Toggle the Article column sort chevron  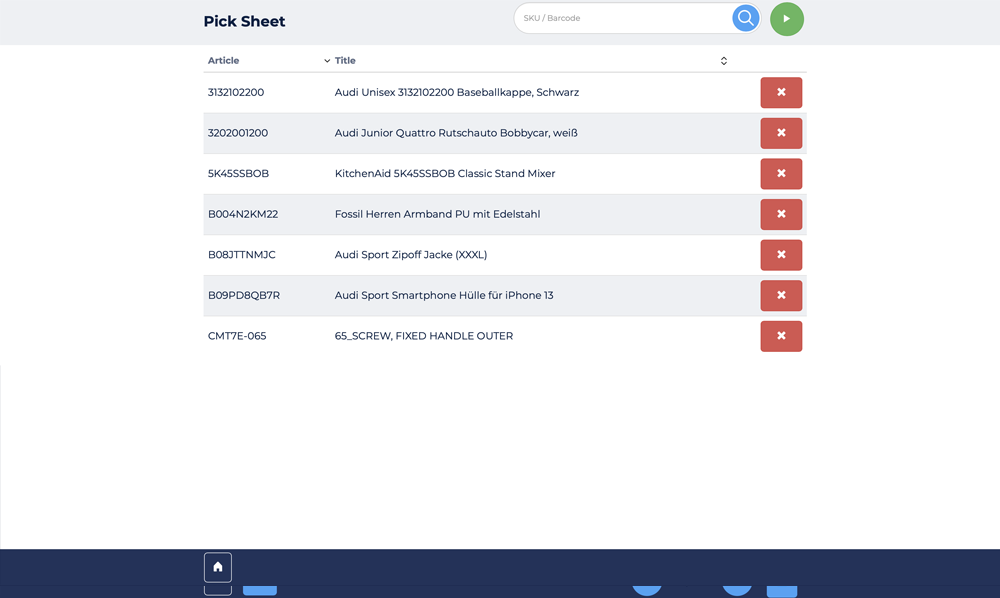click(327, 61)
